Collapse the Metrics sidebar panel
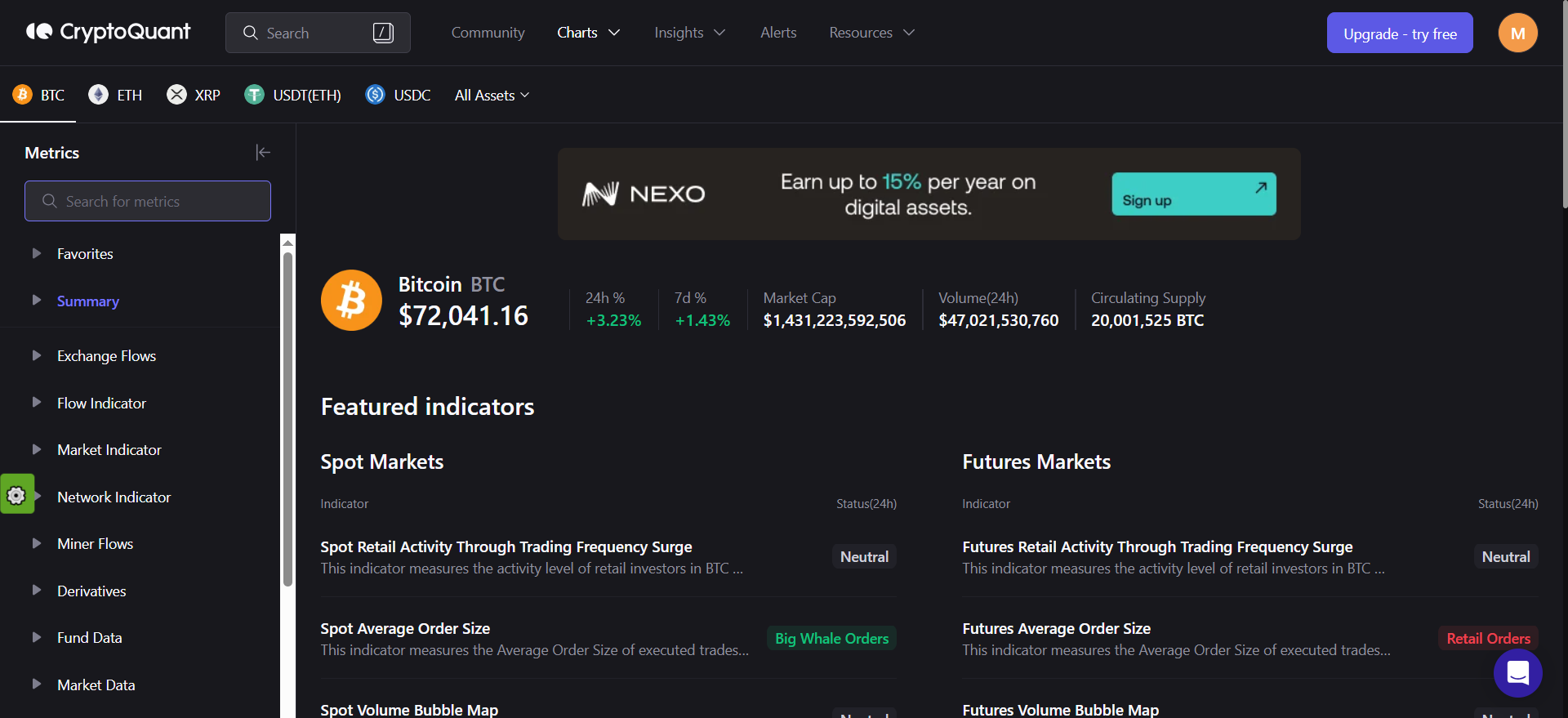 coord(263,152)
